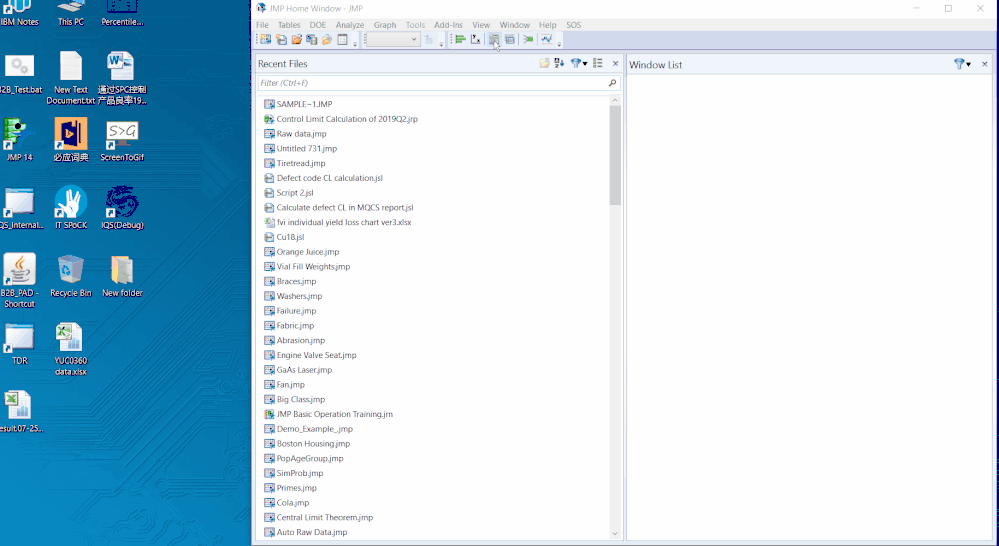Open the Help menu
Screen dimensions: 999x546
click(547, 25)
